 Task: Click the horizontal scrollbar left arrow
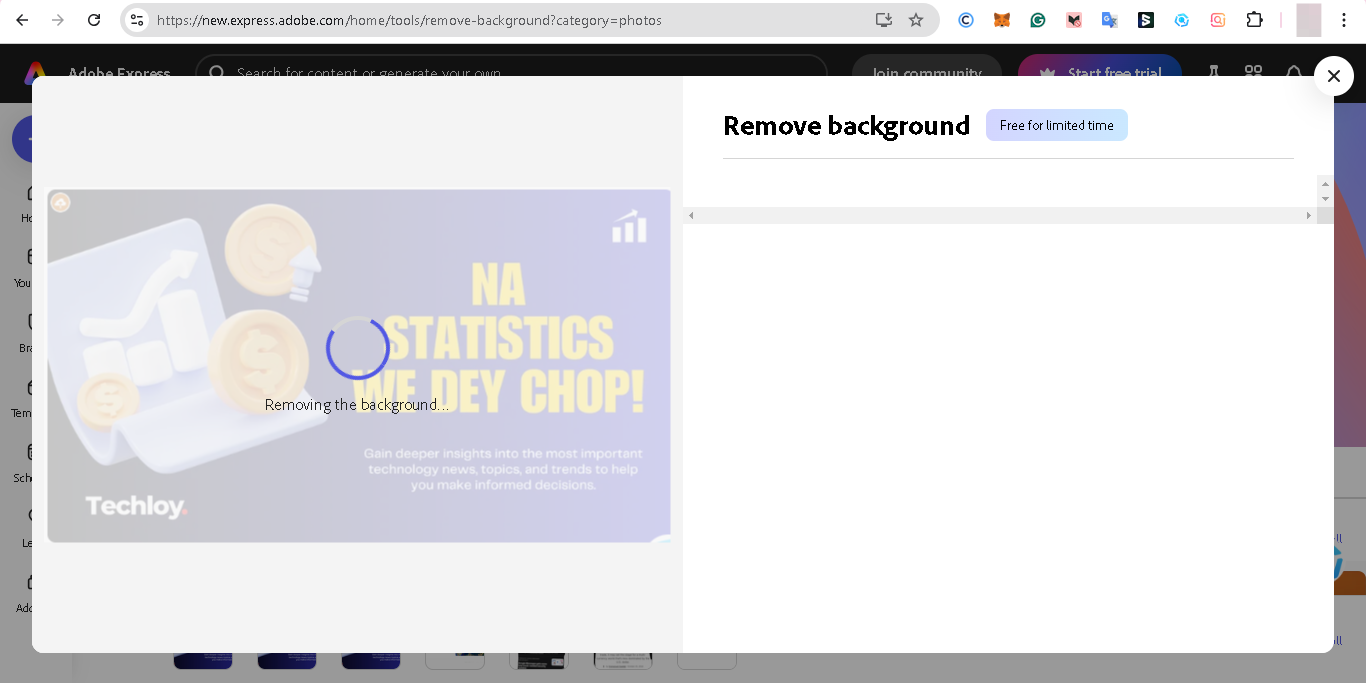(691, 215)
